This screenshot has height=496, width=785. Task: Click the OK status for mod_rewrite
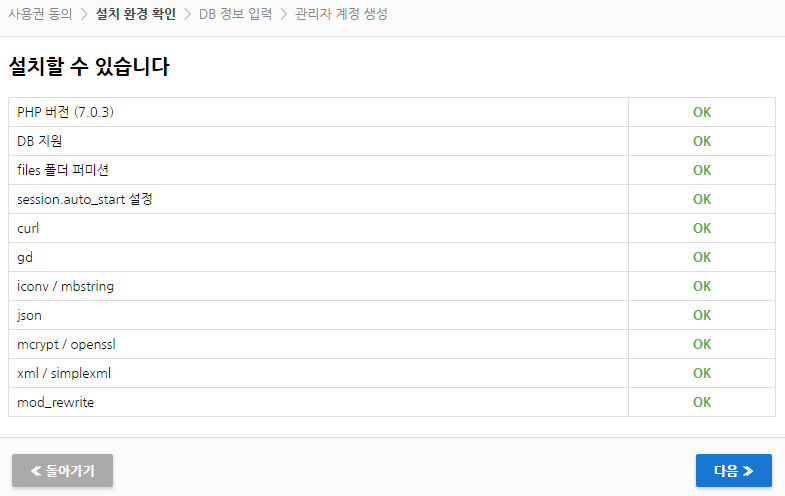(702, 402)
